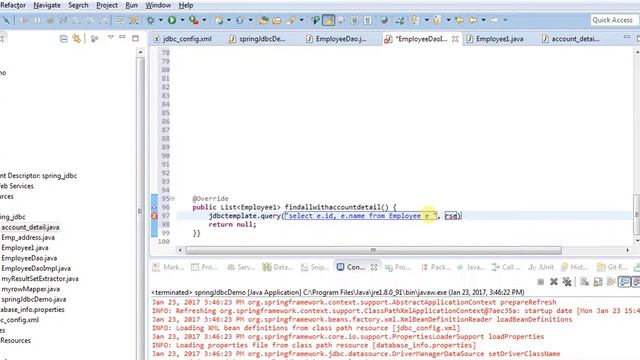The width and height of the screenshot is (640, 360).
Task: Open the Run menu
Action: (131, 5)
